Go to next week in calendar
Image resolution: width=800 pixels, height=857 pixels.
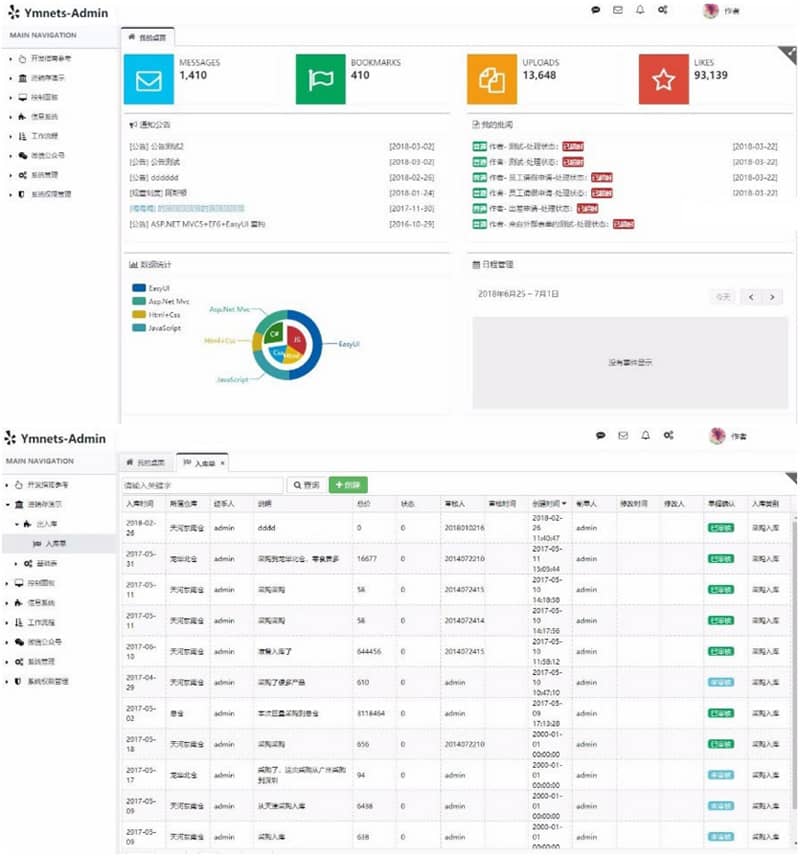coord(772,297)
